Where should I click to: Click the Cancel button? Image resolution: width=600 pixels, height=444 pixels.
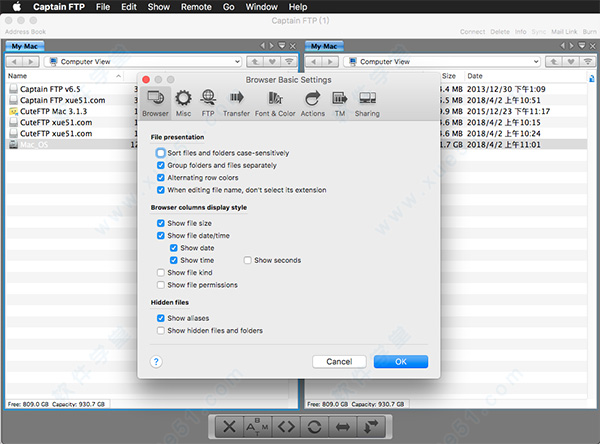339,362
